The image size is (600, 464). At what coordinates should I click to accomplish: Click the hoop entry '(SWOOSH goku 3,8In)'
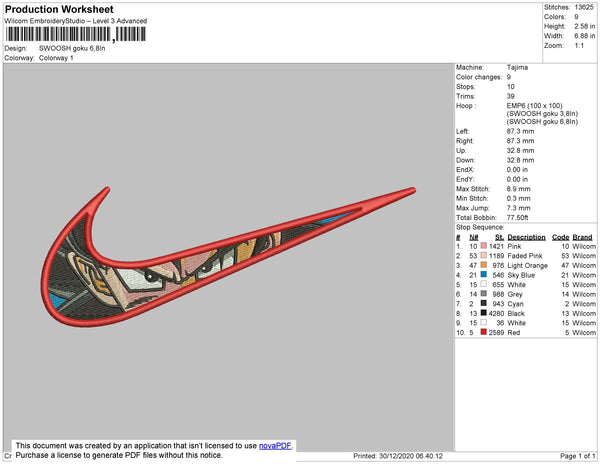(x=542, y=114)
